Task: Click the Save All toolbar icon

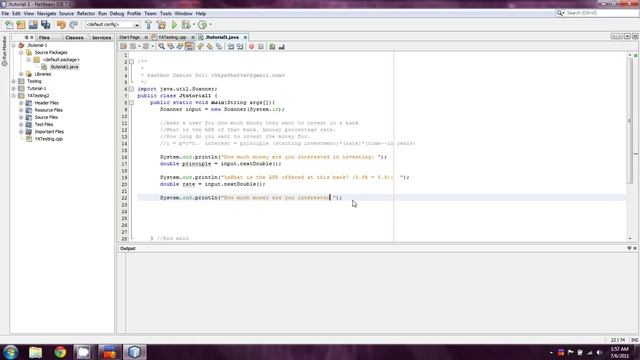Action: coord(45,24)
